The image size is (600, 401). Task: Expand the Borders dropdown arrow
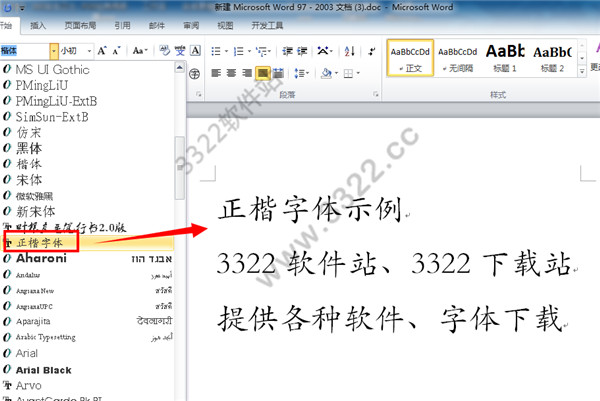pyautogui.click(x=358, y=73)
